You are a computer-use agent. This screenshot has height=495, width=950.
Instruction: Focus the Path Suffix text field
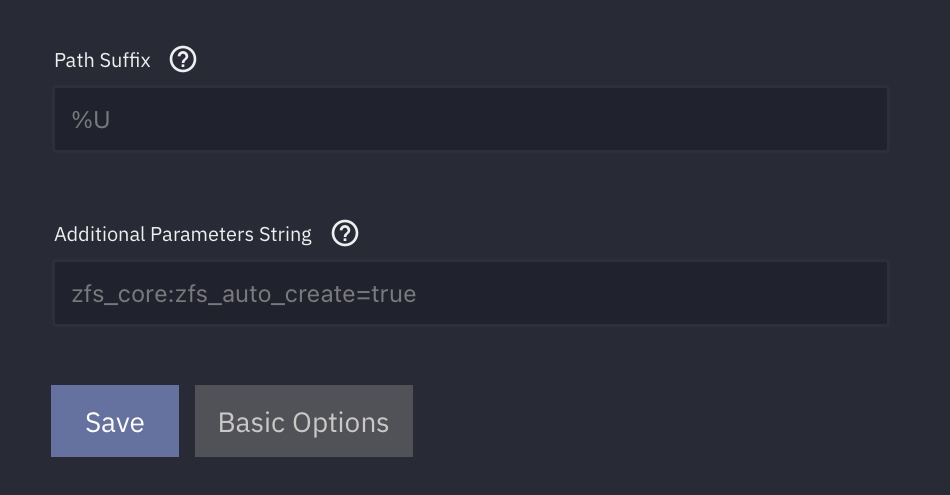(471, 119)
